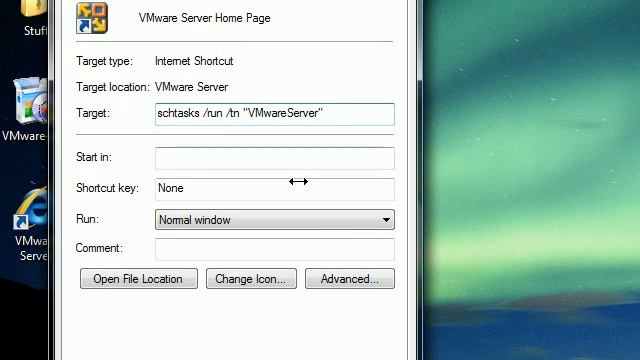Click the 'Shortcut key:' label
Viewport: 640px width, 360px height.
pyautogui.click(x=107, y=188)
